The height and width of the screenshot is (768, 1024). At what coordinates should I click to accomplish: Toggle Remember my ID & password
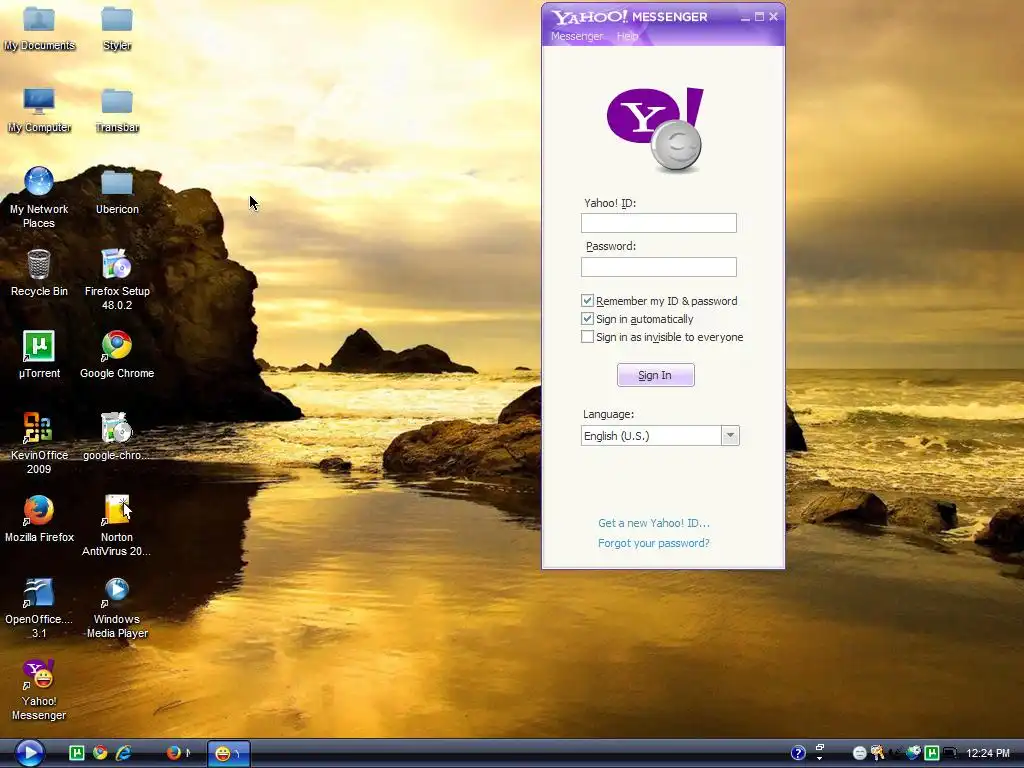click(x=587, y=300)
